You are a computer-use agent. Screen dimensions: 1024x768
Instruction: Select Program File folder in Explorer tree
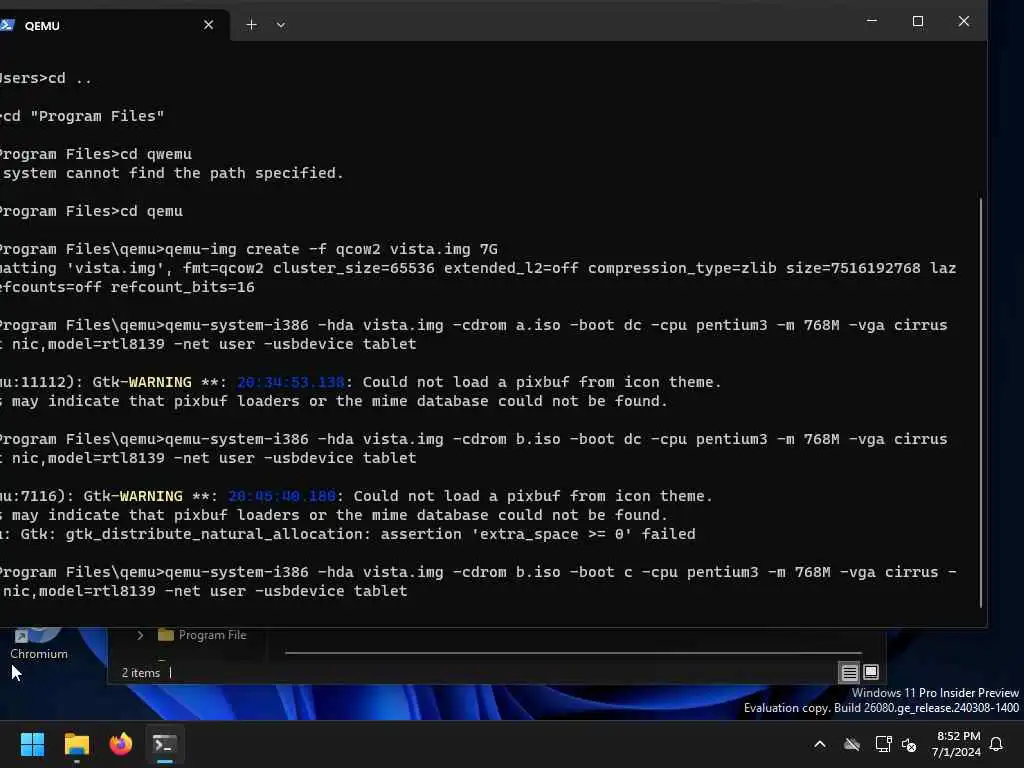click(202, 635)
